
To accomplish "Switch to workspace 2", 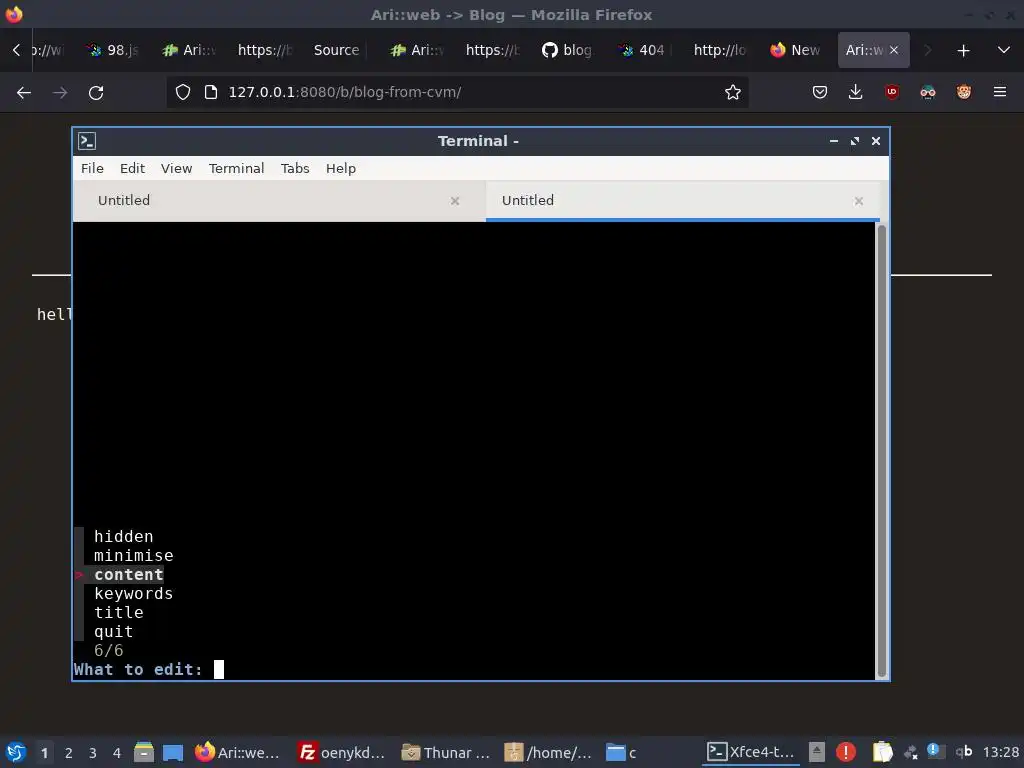I will point(69,753).
